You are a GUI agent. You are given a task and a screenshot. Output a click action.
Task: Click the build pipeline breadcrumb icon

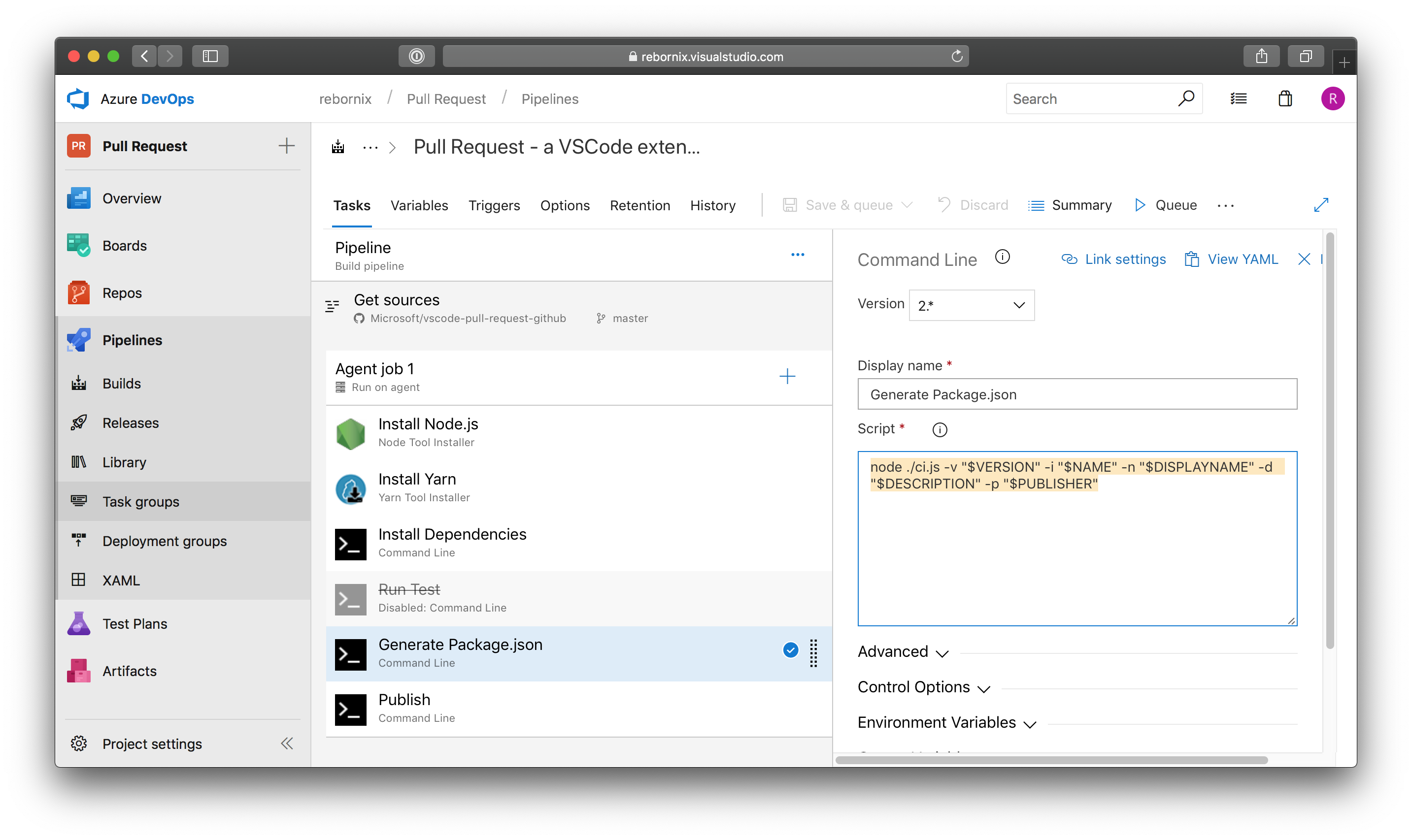coord(338,147)
